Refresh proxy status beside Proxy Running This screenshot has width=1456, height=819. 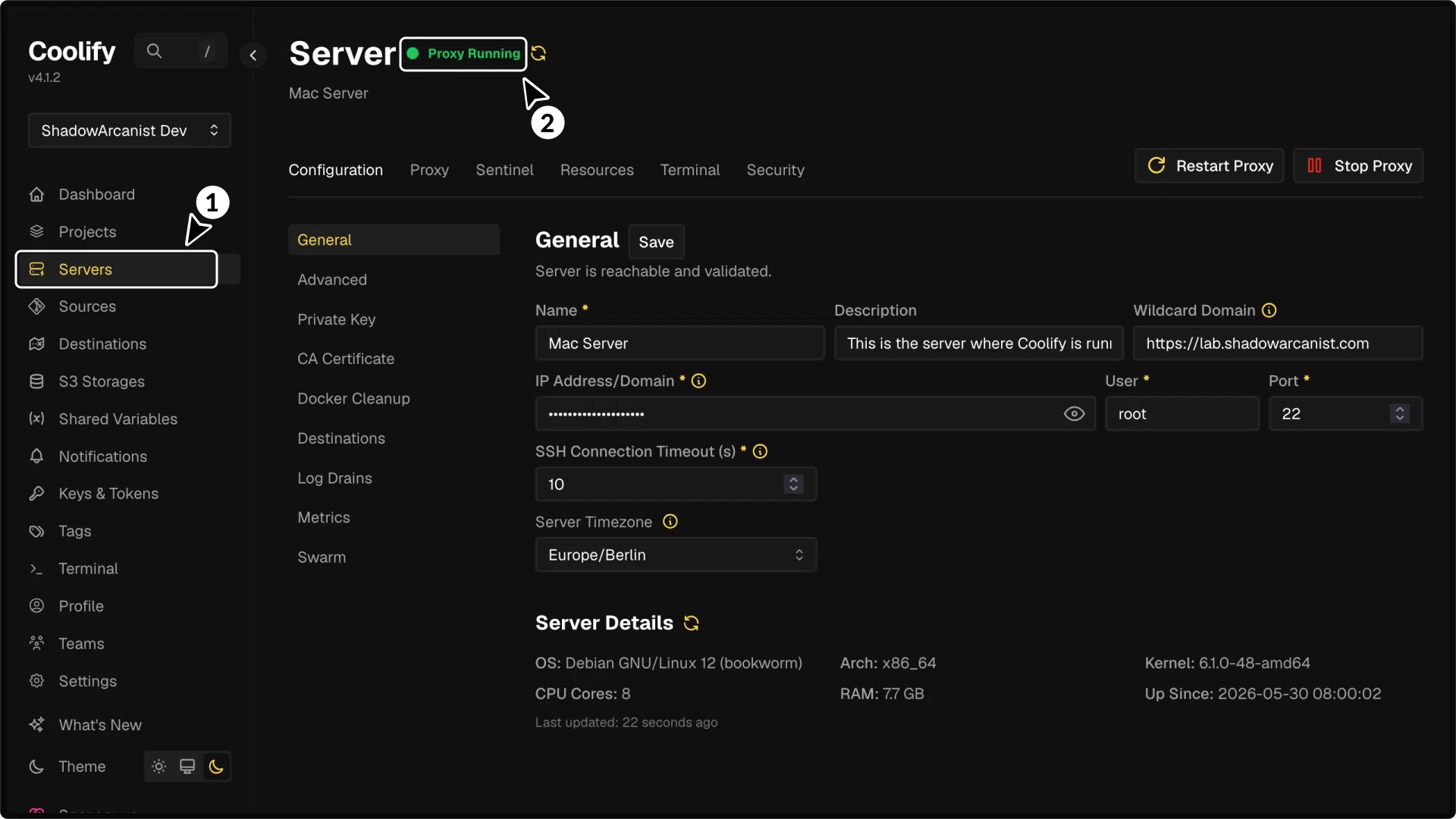click(x=538, y=53)
